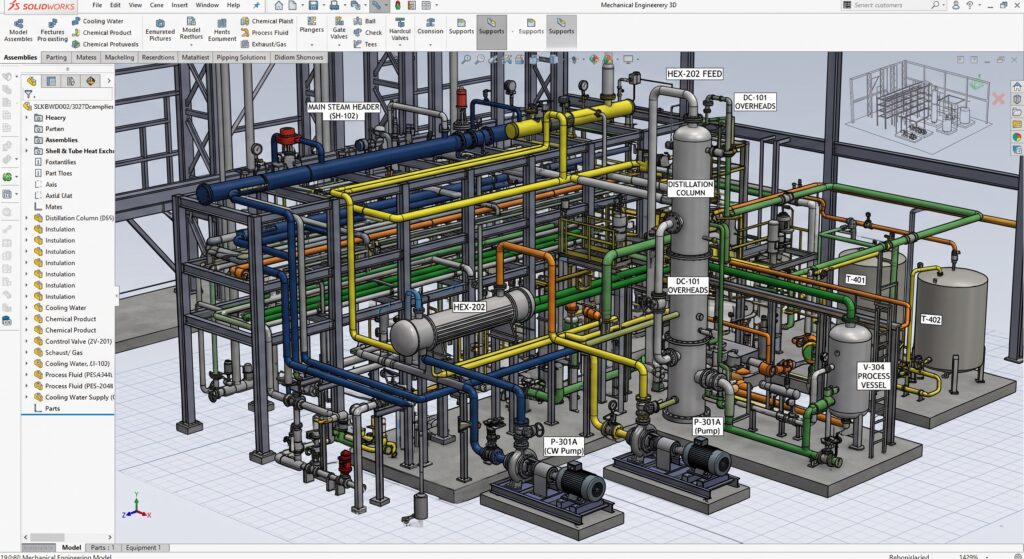Screen dimensions: 1024x559
Task: Click the Model tab at the bottom
Action: point(71,547)
